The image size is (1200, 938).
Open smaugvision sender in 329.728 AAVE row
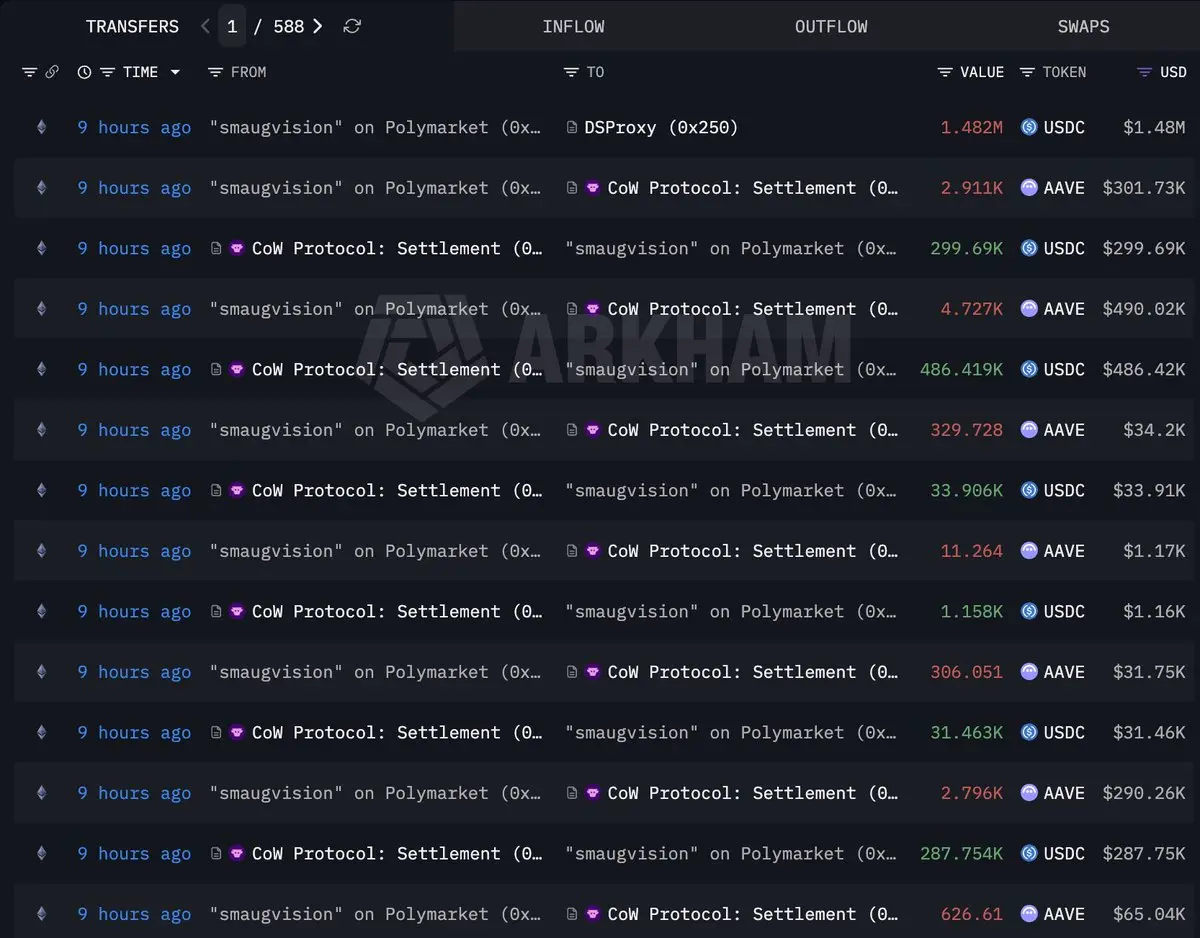point(376,430)
